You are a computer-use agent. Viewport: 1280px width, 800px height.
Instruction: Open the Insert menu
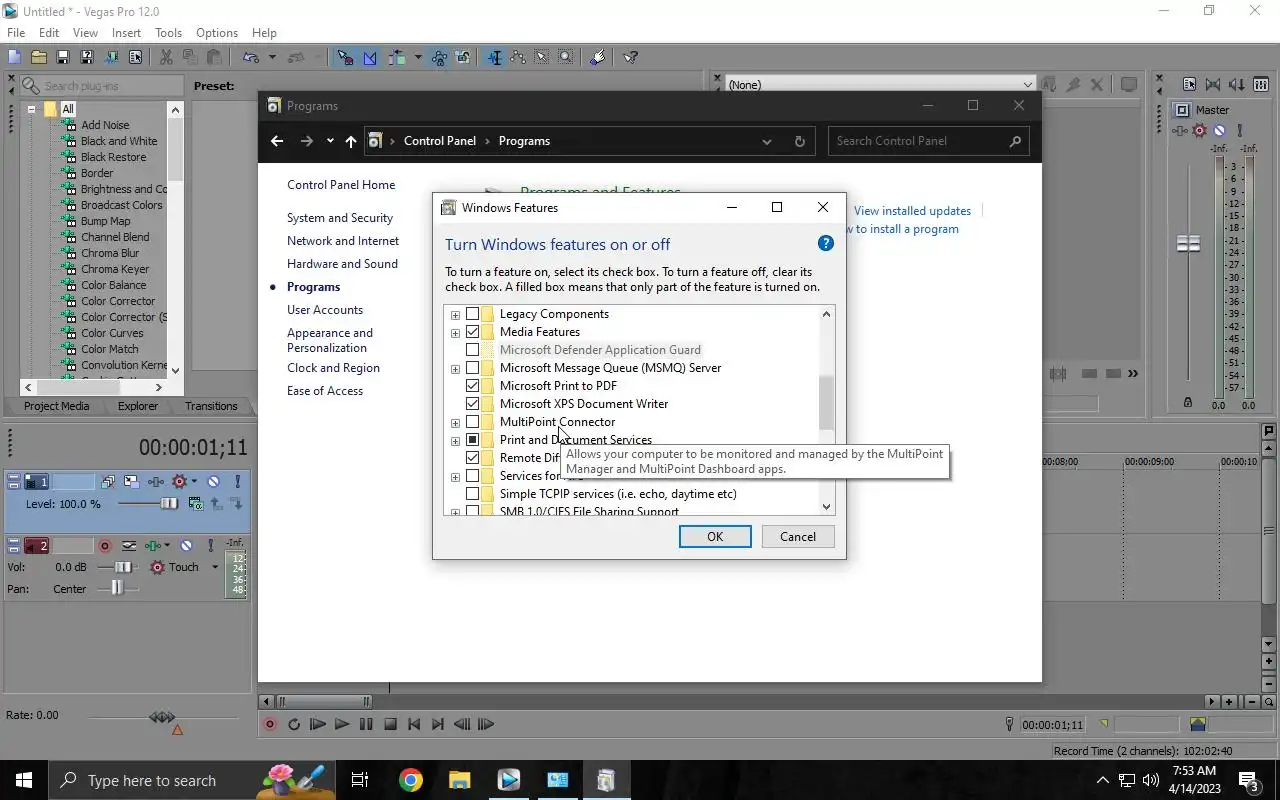point(126,33)
